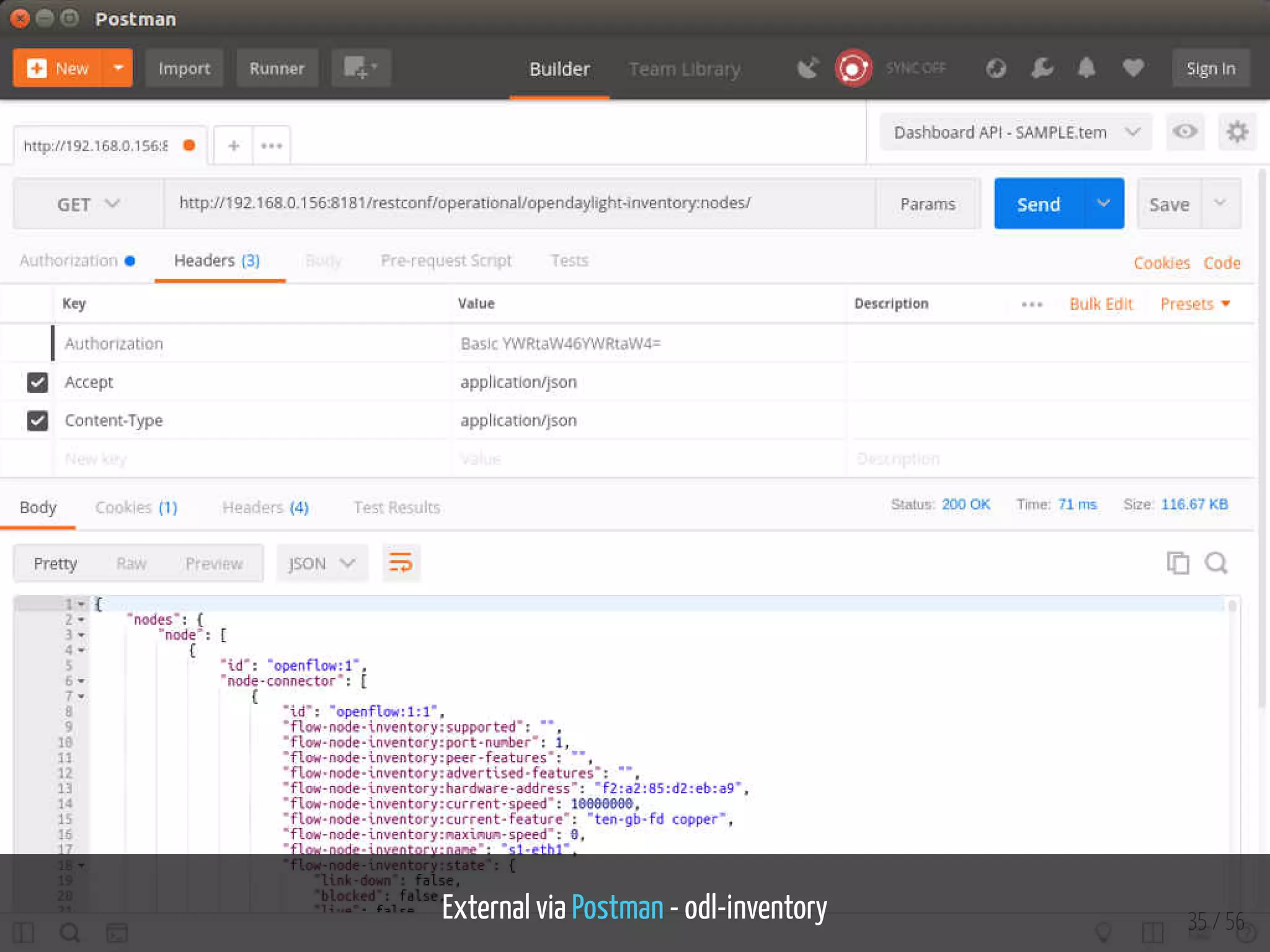Open the dropdown arrow next to New

pyautogui.click(x=118, y=68)
